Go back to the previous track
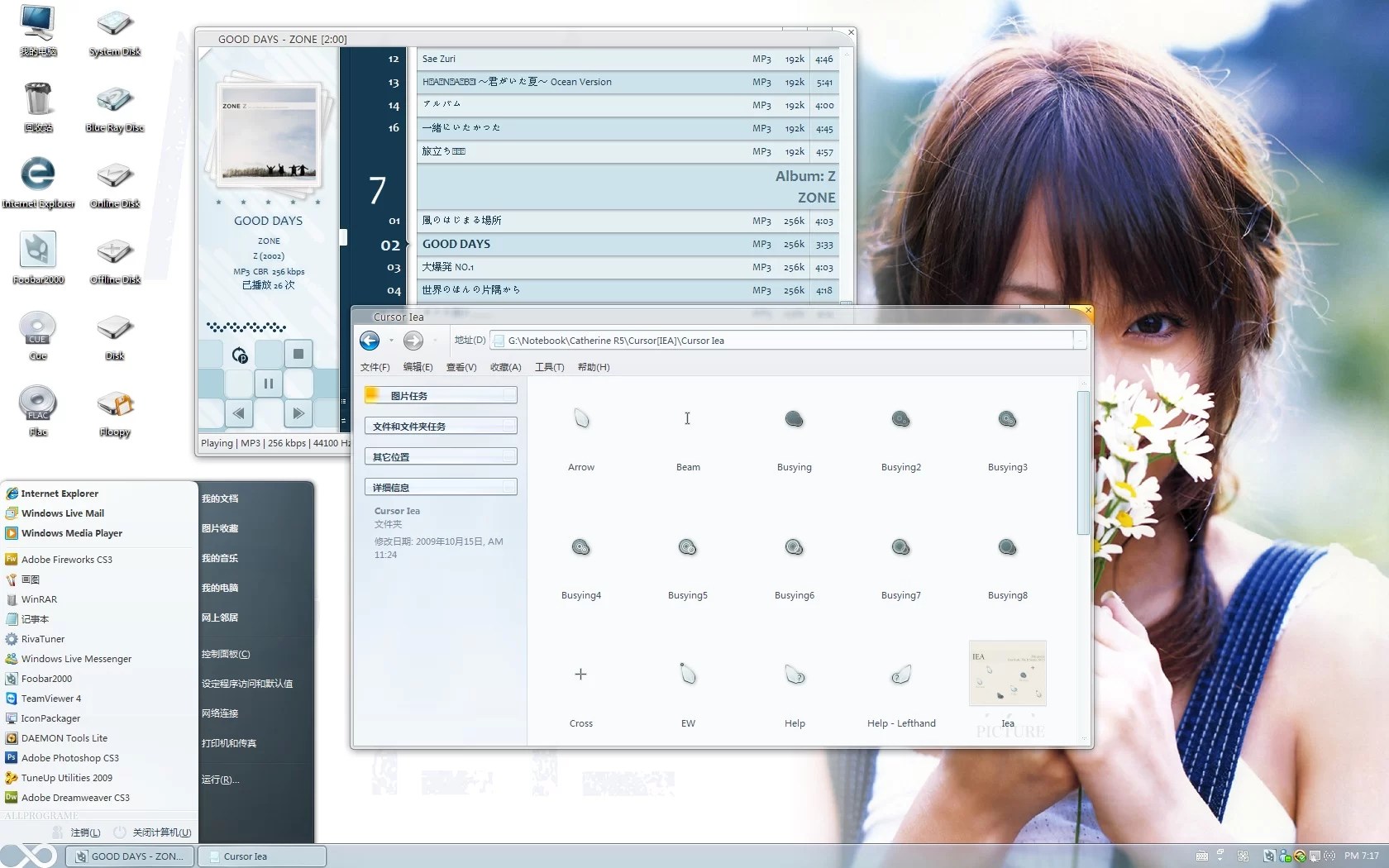This screenshot has height=868, width=1389. tap(239, 413)
